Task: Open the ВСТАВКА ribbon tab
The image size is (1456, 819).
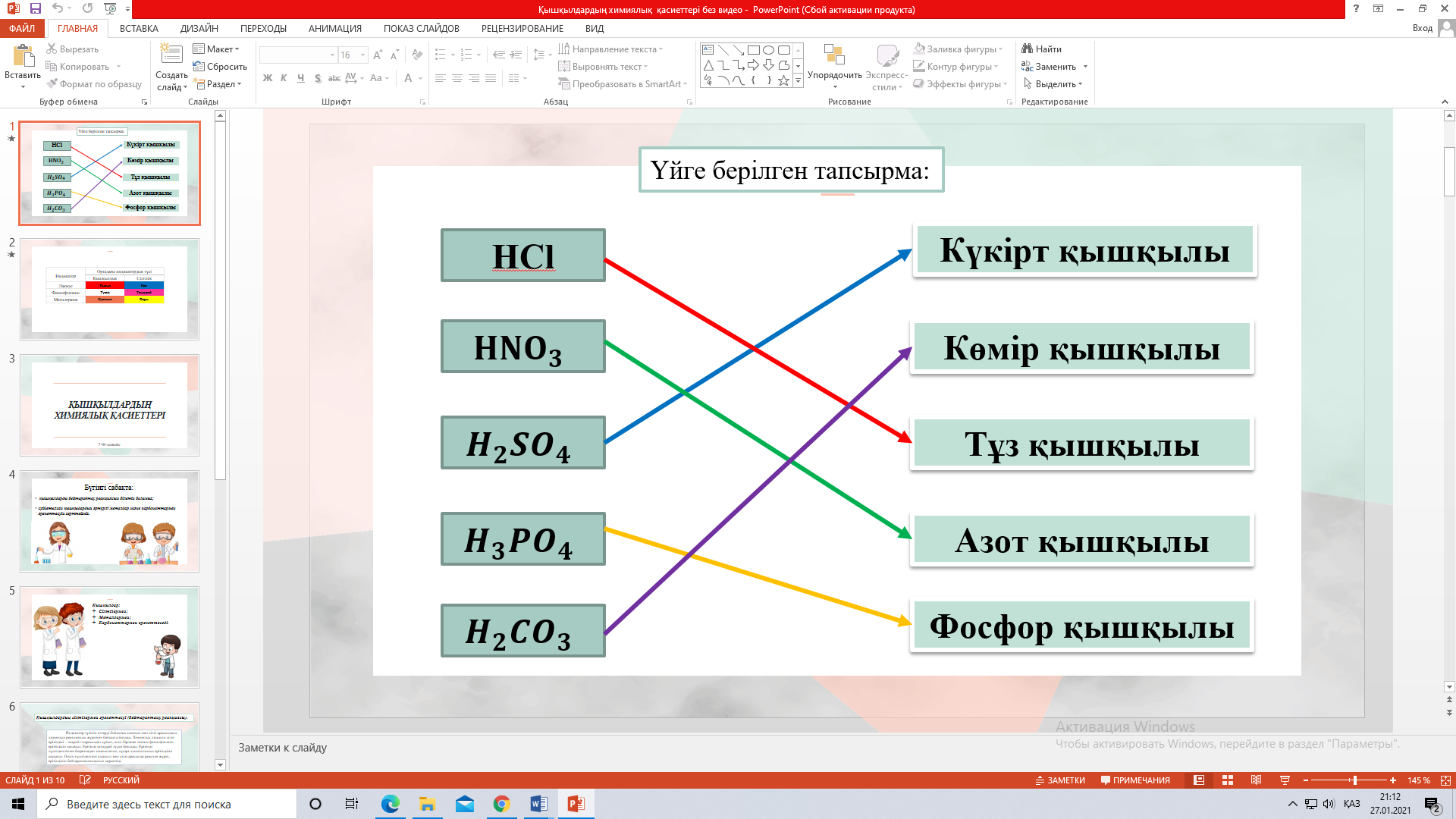Action: coord(139,28)
